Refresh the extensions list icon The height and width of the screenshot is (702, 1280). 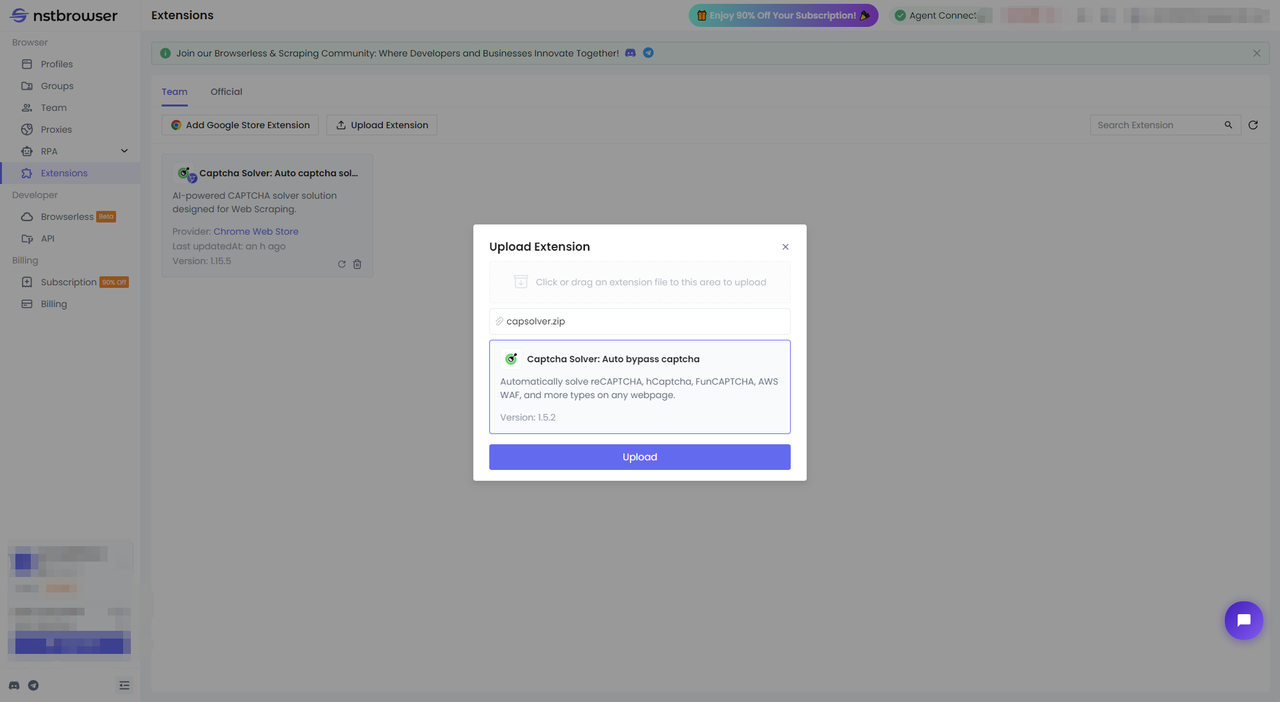(x=1253, y=125)
